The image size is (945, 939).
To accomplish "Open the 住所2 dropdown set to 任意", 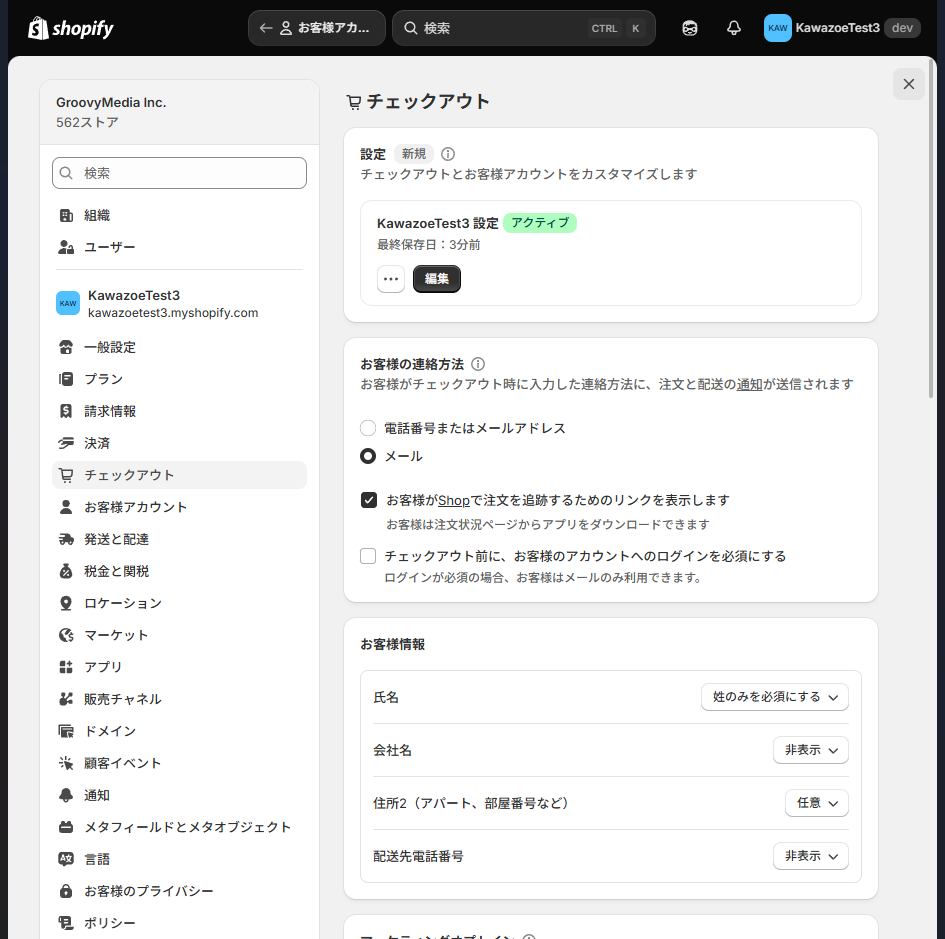I will [x=817, y=803].
